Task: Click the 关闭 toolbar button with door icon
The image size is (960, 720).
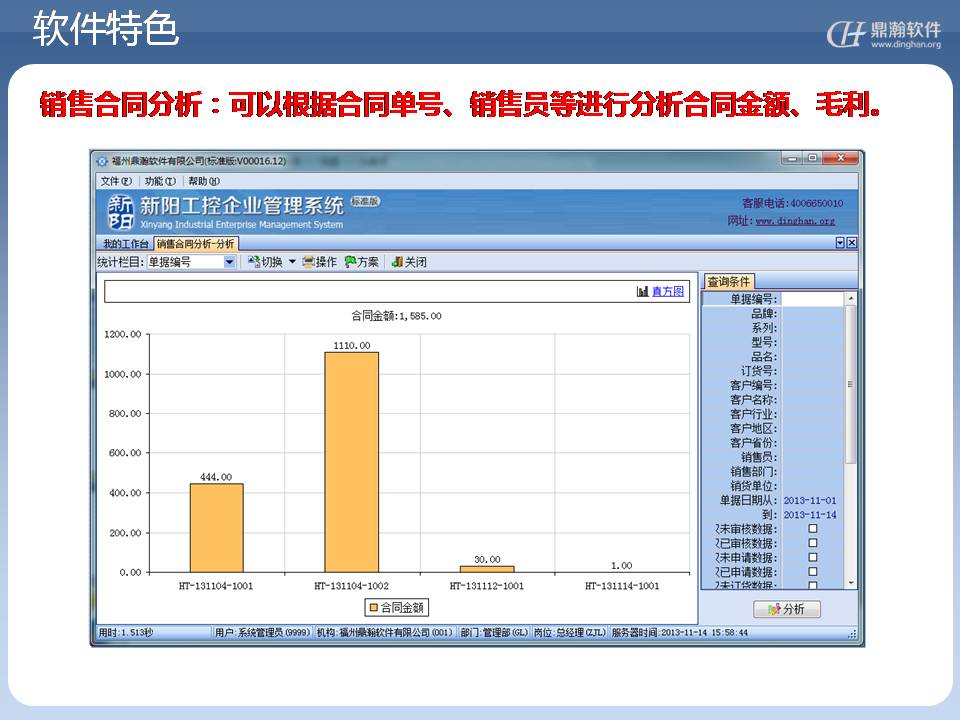Action: pos(409,262)
